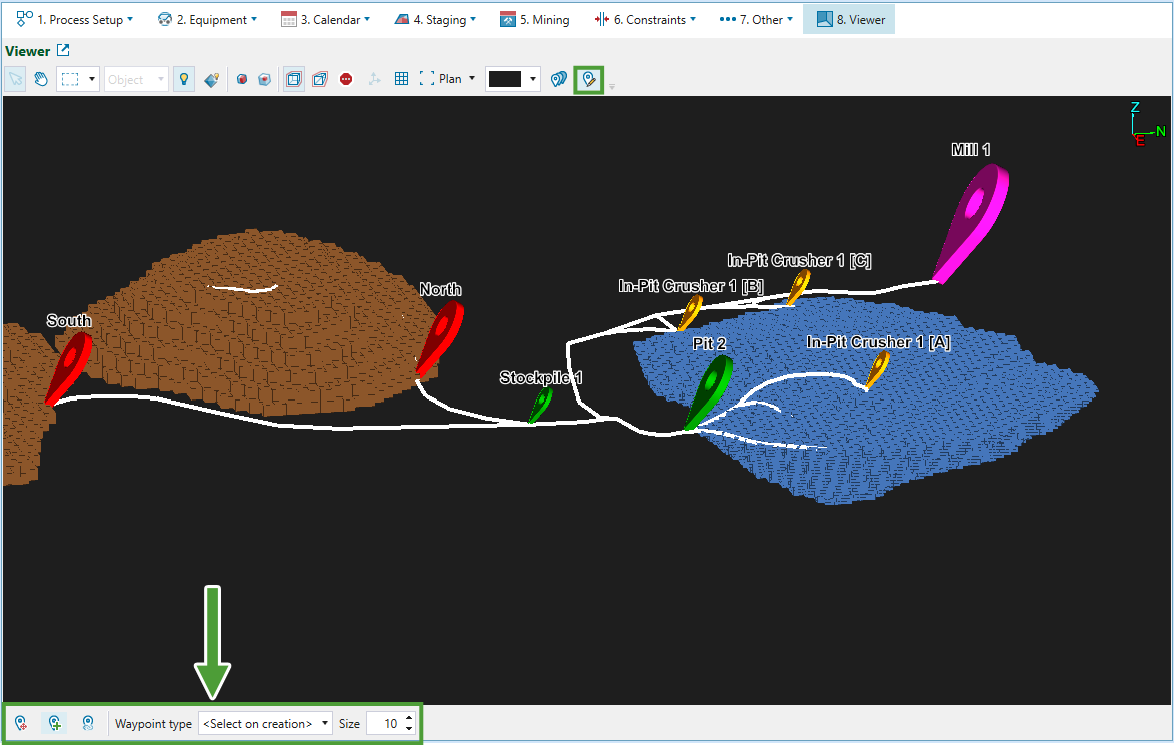Viewport: 1176px width, 745px height.
Task: Click the red stop-sign icon in toolbar
Action: pyautogui.click(x=346, y=79)
